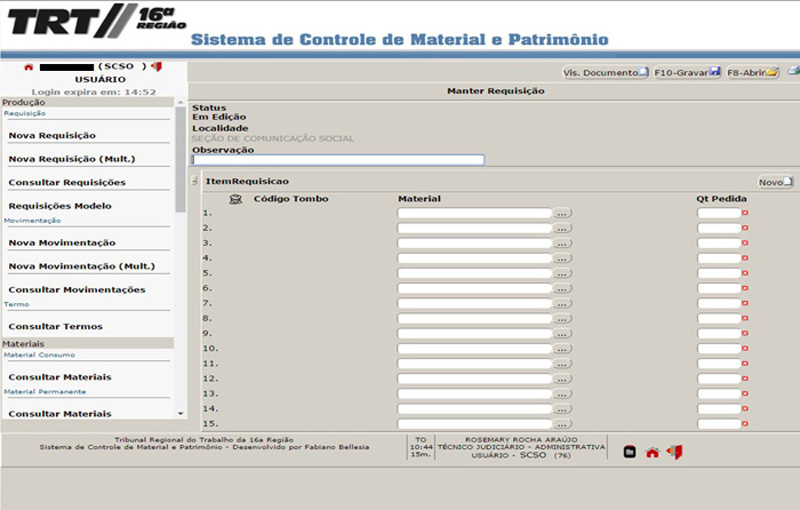This screenshot has height=510, width=800.
Task: Open material lookup for row 2
Action: pos(562,228)
